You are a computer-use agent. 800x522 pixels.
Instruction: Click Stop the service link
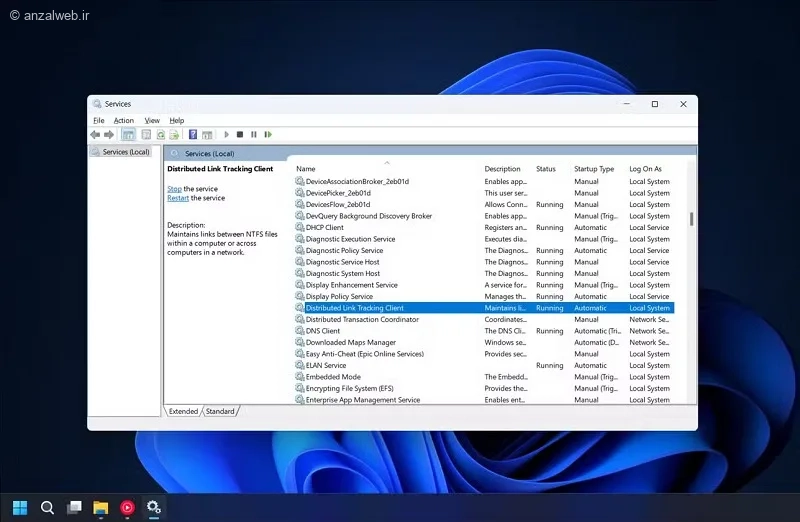click(174, 189)
